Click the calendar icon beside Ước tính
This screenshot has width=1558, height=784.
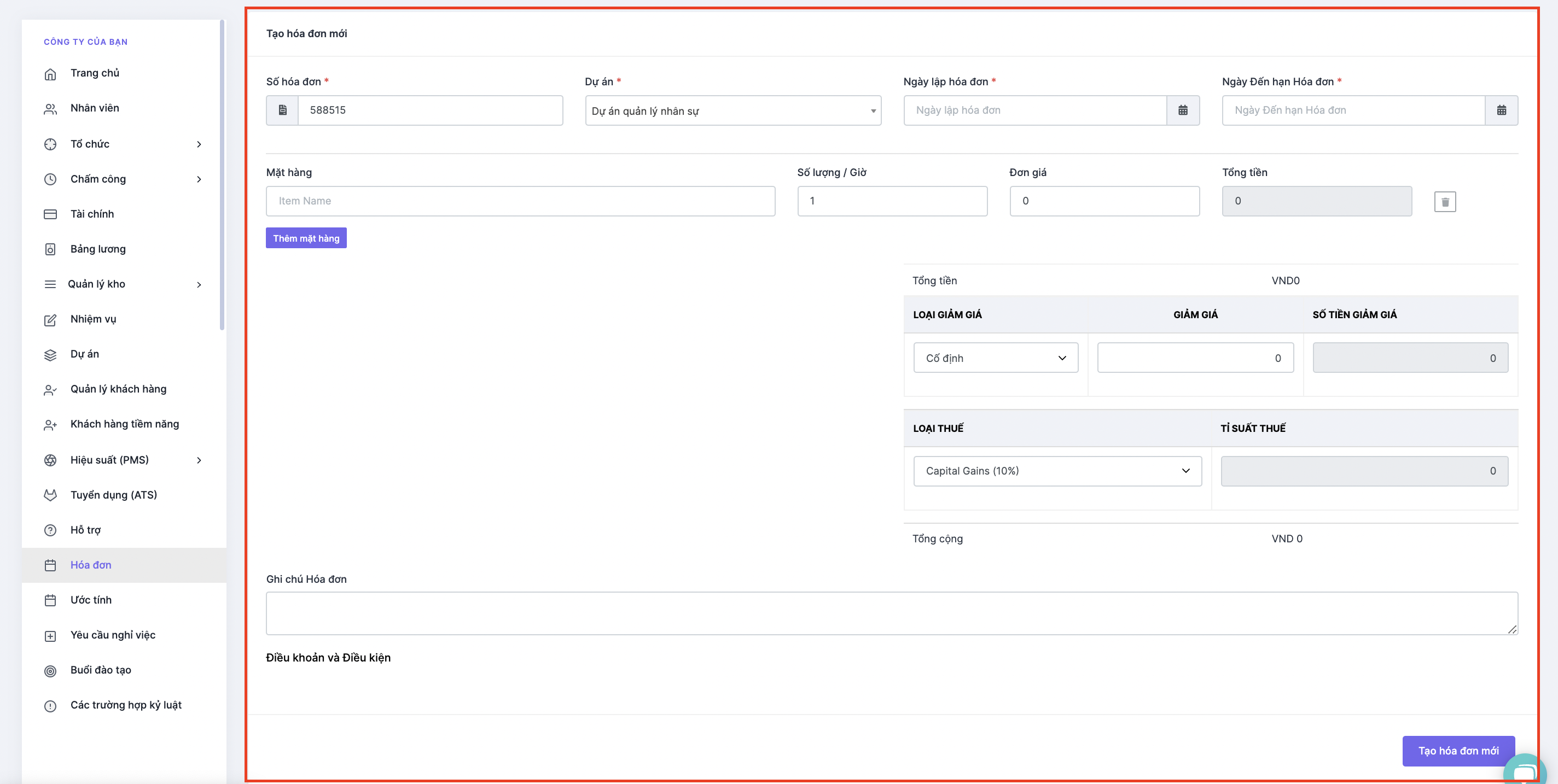point(50,600)
